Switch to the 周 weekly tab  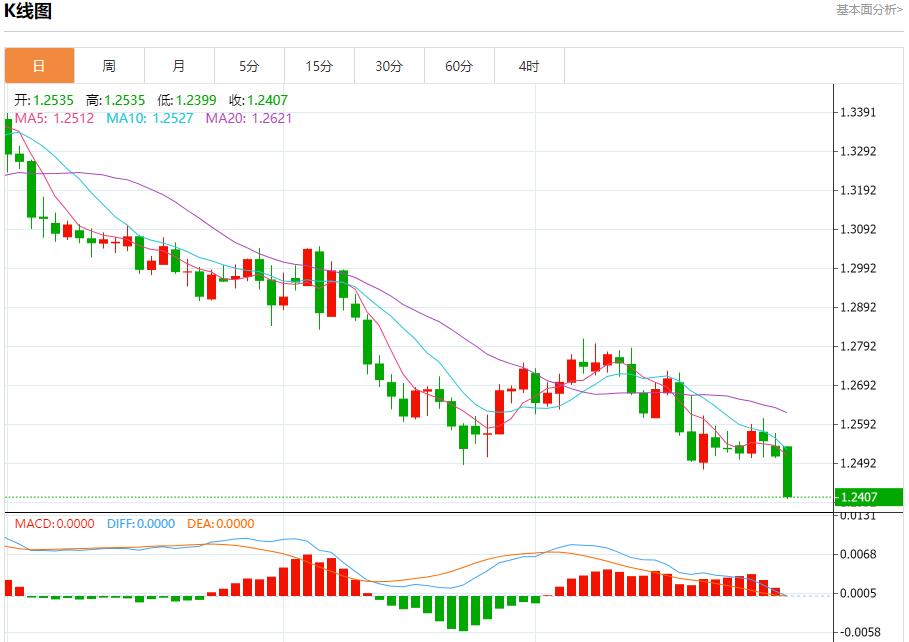point(109,66)
